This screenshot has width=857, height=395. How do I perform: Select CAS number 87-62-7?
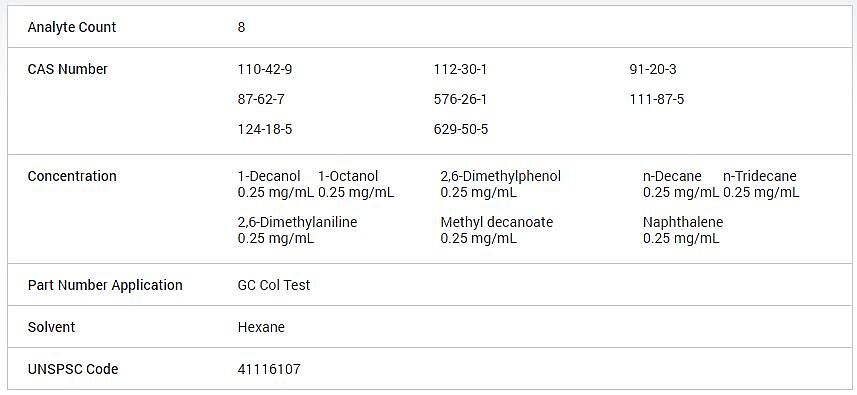click(x=261, y=99)
